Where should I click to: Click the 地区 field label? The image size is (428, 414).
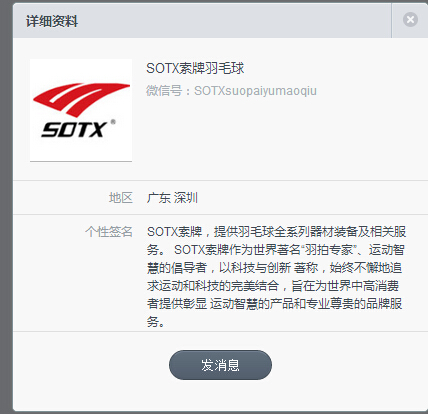pyautogui.click(x=121, y=198)
